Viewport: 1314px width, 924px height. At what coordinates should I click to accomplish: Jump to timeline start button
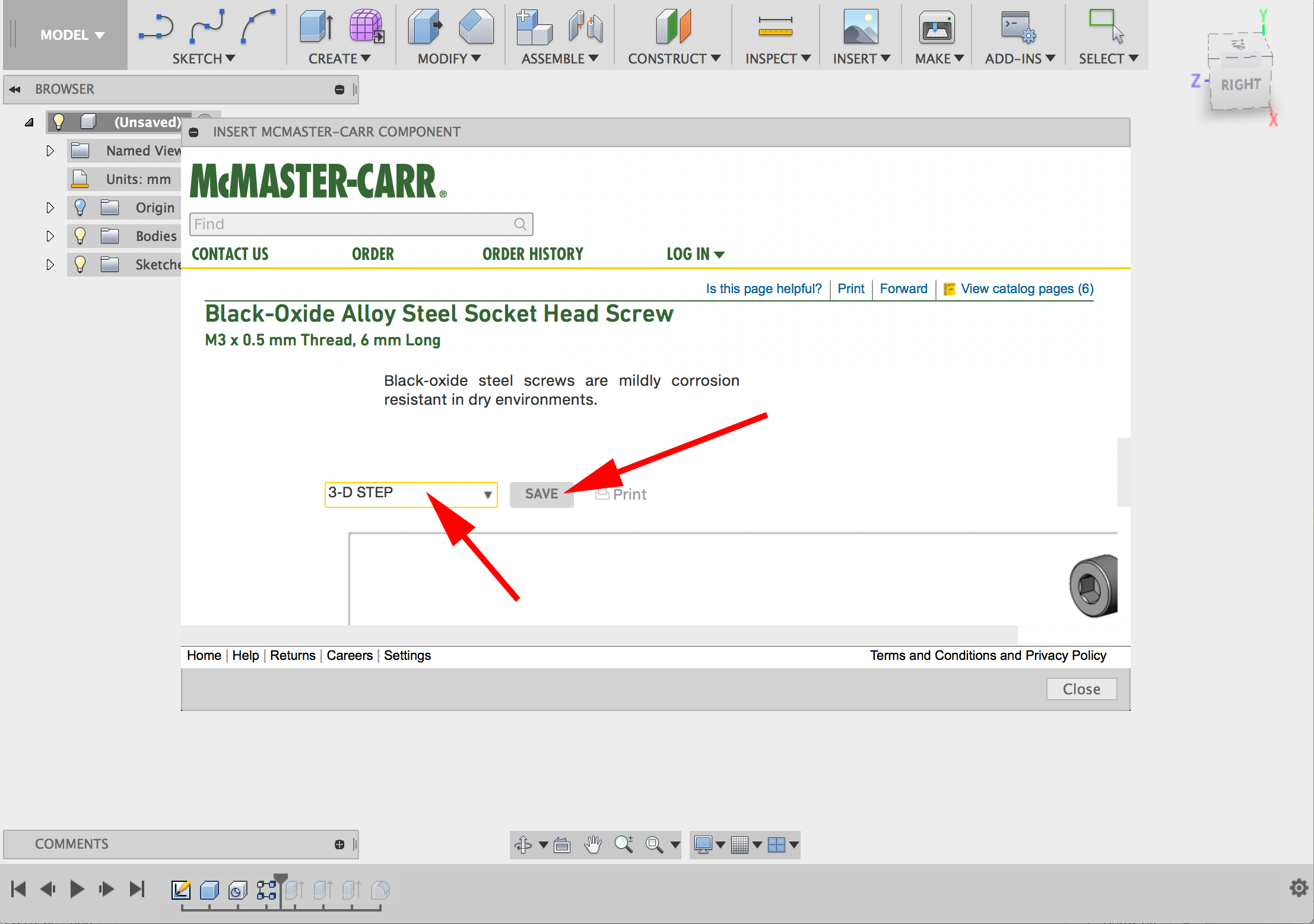tap(18, 888)
